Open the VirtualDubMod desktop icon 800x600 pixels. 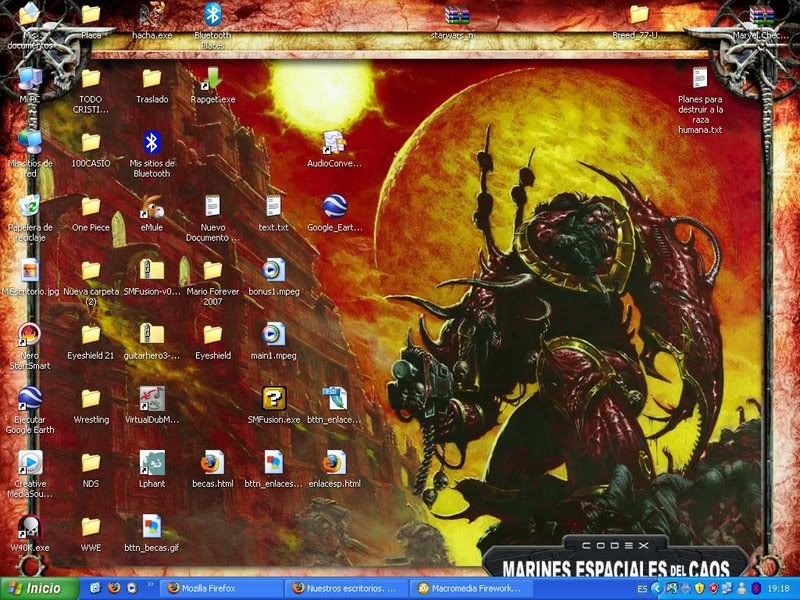tap(152, 399)
